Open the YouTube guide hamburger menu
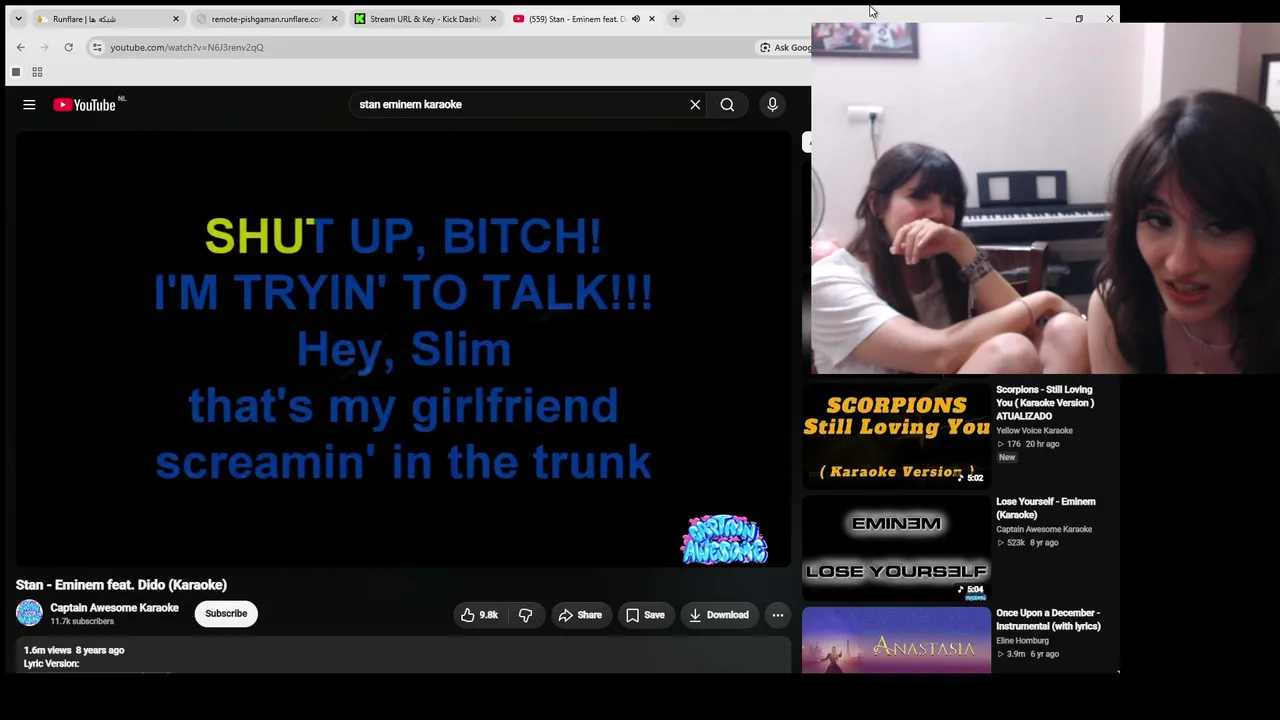The height and width of the screenshot is (720, 1280). [29, 104]
